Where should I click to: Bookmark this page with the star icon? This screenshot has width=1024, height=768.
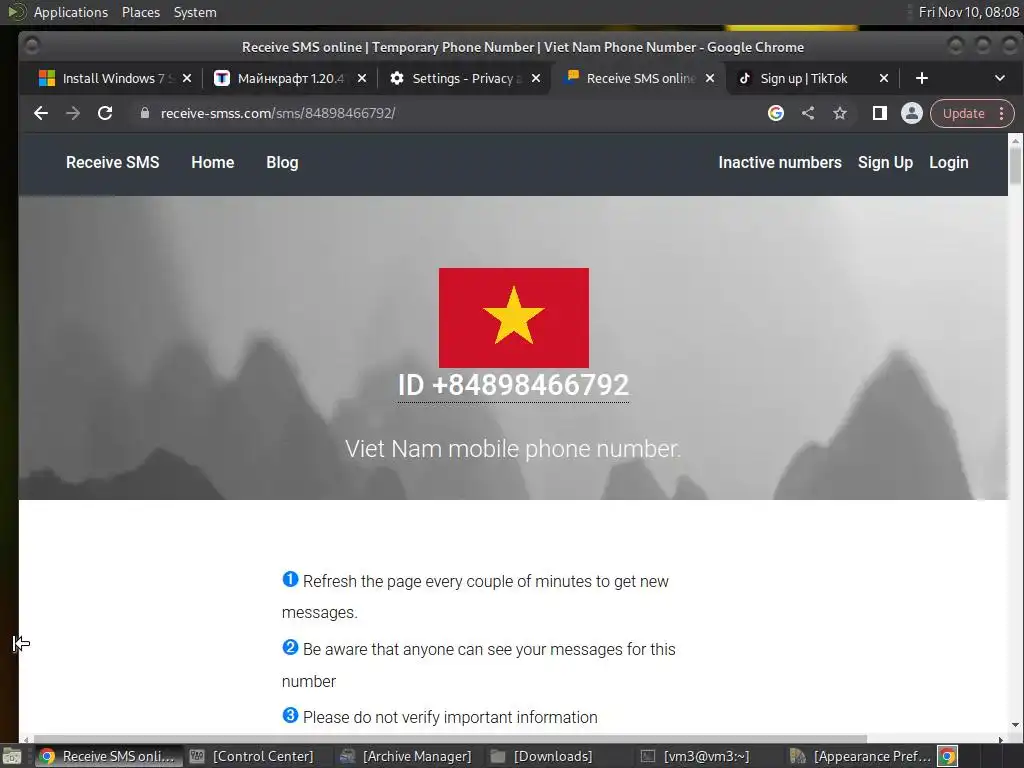point(840,113)
